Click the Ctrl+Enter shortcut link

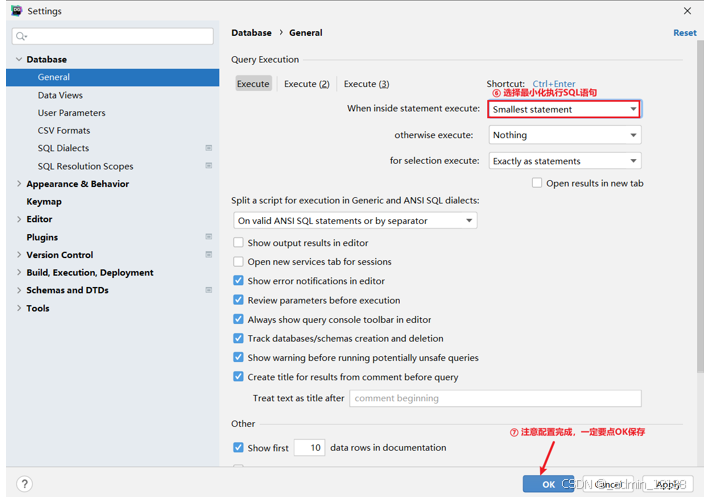pos(554,84)
